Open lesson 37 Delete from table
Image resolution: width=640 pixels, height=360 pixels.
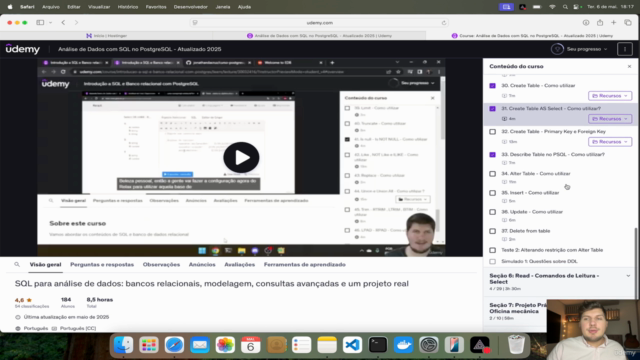pyautogui.click(x=526, y=231)
